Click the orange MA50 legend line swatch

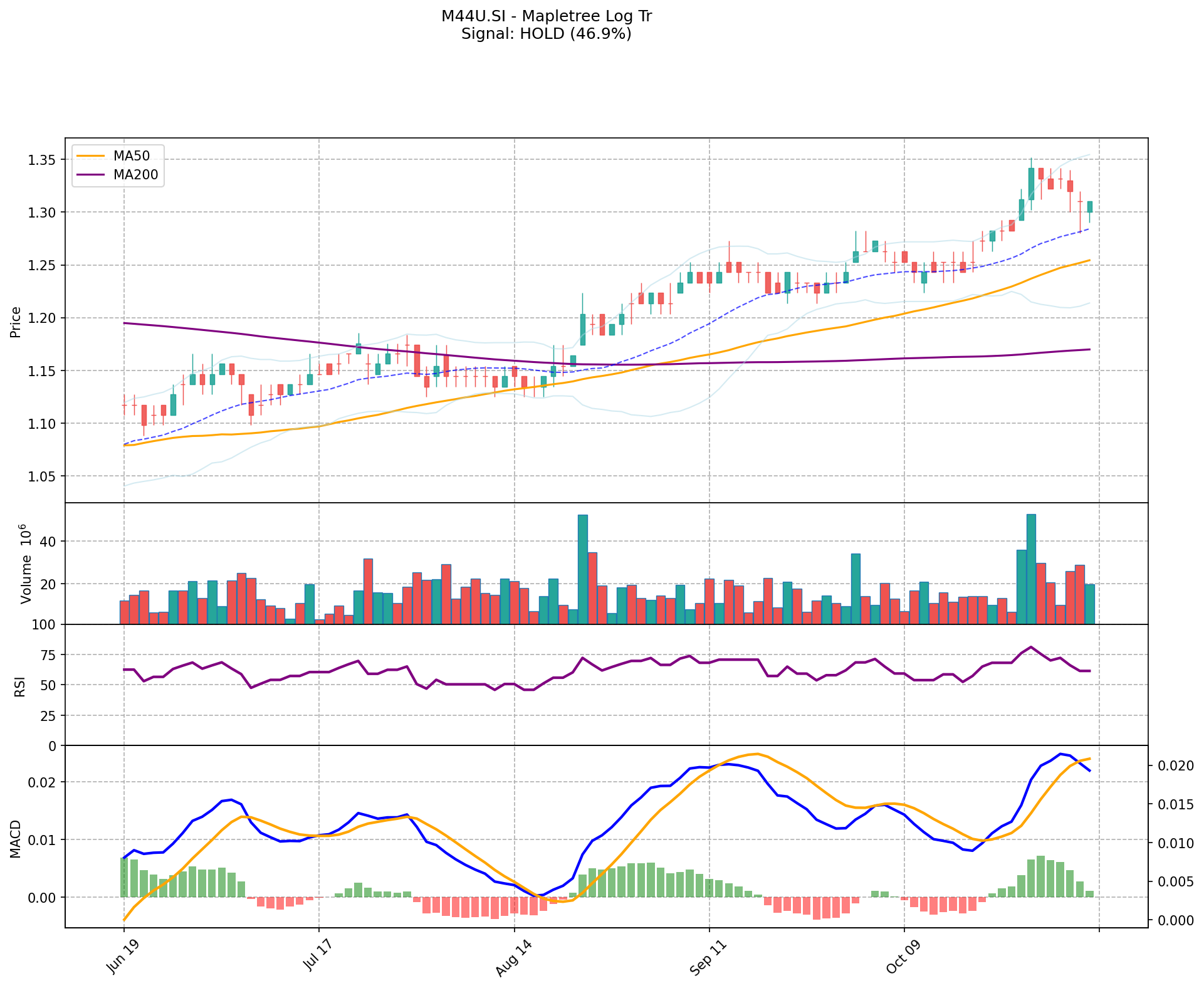[x=90, y=156]
